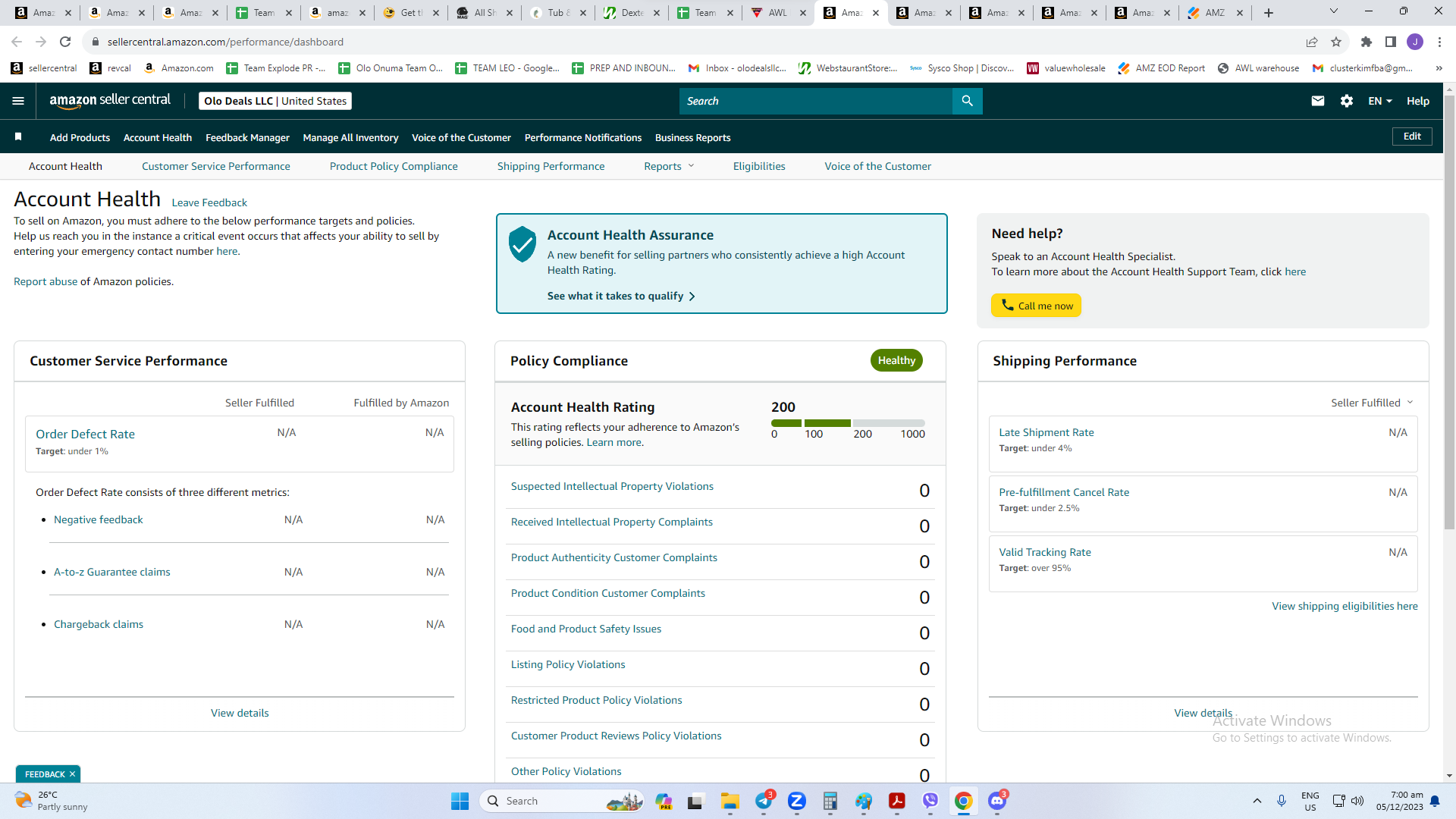
Task: Open Suspected Intellectual Property Violations
Action: pyautogui.click(x=612, y=486)
